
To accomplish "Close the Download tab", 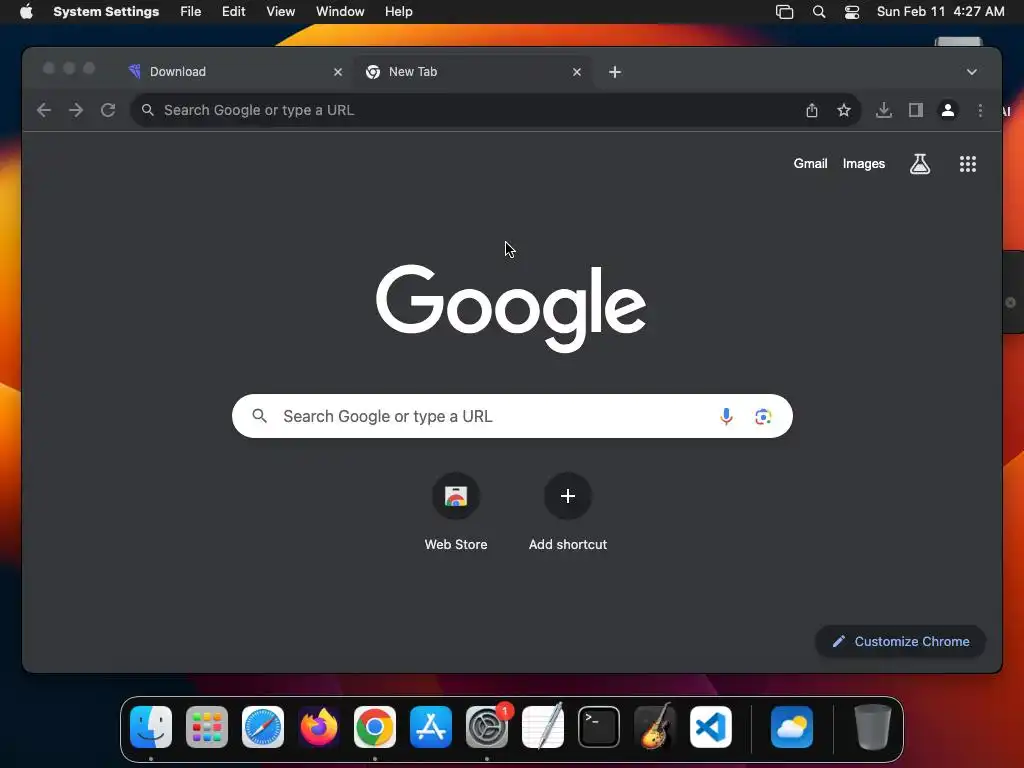I will pyautogui.click(x=338, y=72).
